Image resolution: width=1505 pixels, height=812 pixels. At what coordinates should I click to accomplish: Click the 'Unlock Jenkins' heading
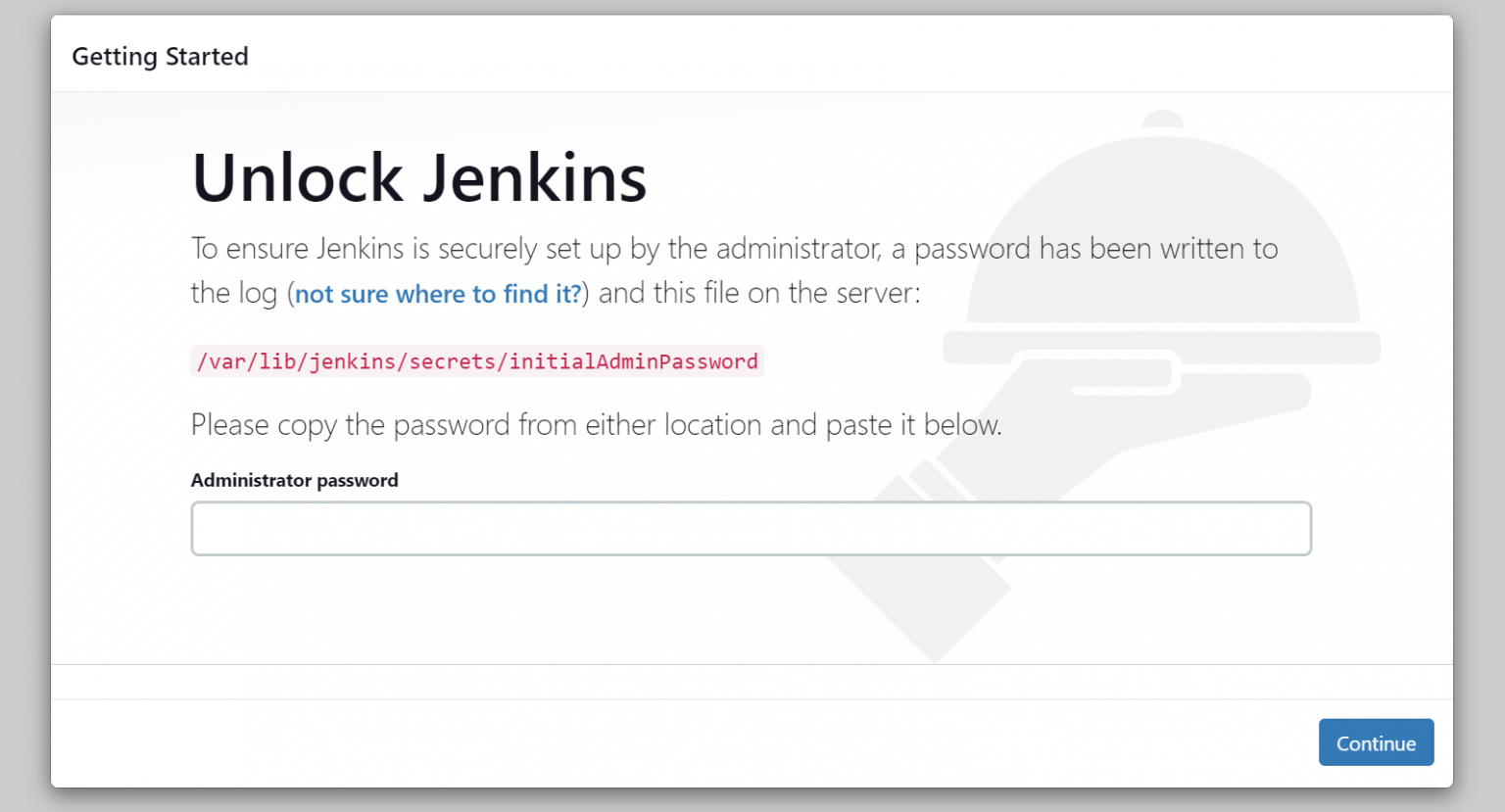(419, 178)
